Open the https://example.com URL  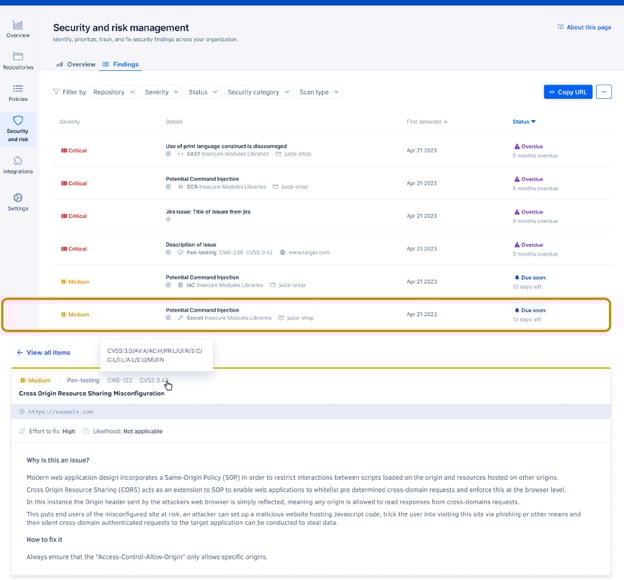(x=60, y=412)
